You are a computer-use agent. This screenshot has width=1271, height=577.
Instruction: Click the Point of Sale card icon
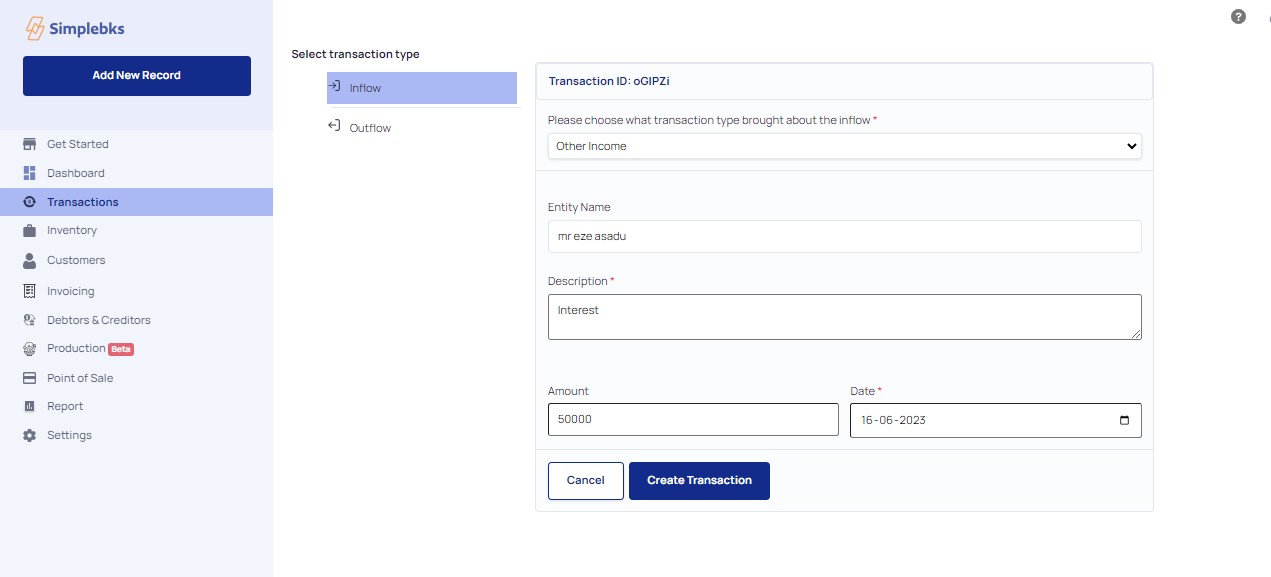tap(29, 378)
